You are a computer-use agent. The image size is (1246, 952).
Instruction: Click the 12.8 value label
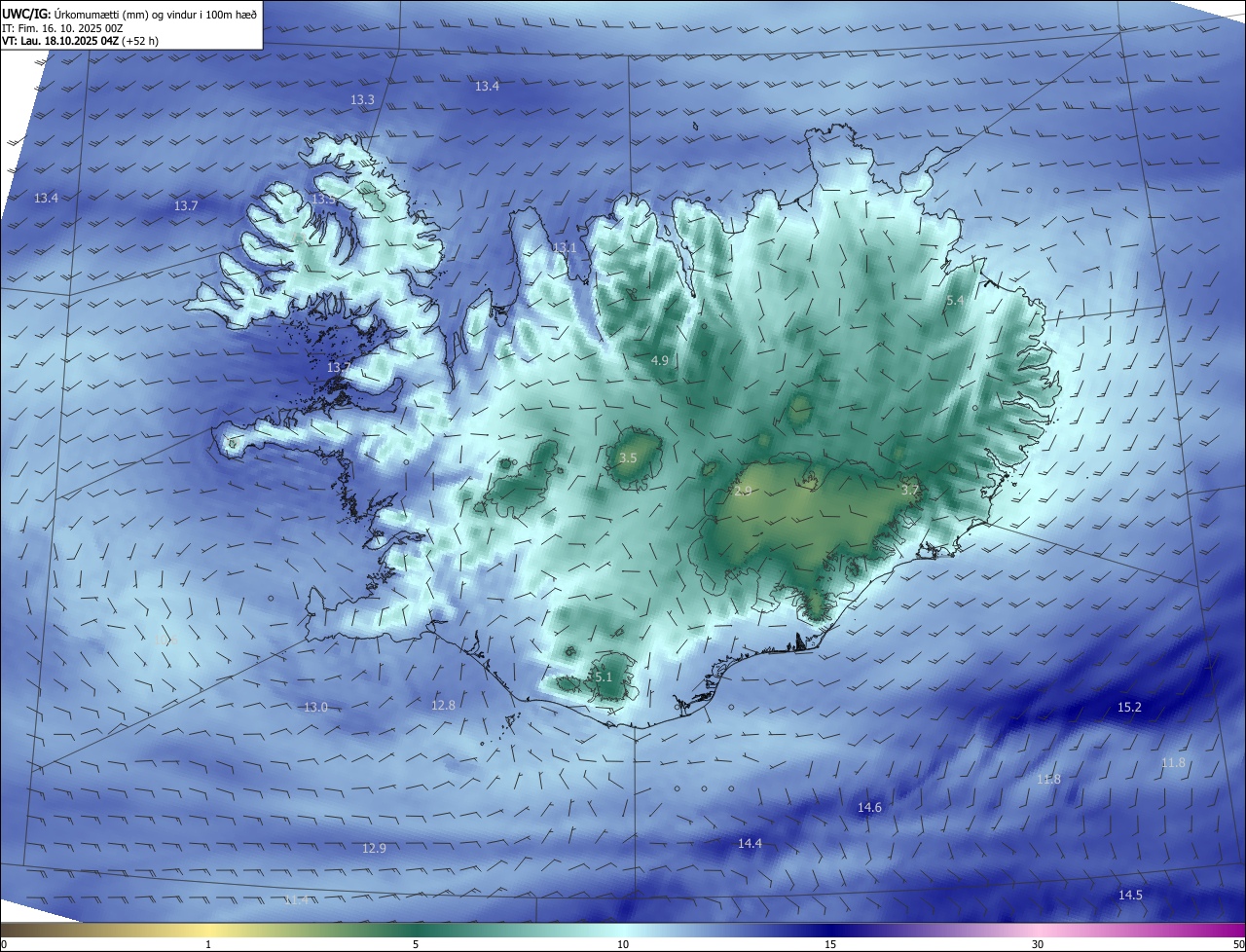coord(443,706)
